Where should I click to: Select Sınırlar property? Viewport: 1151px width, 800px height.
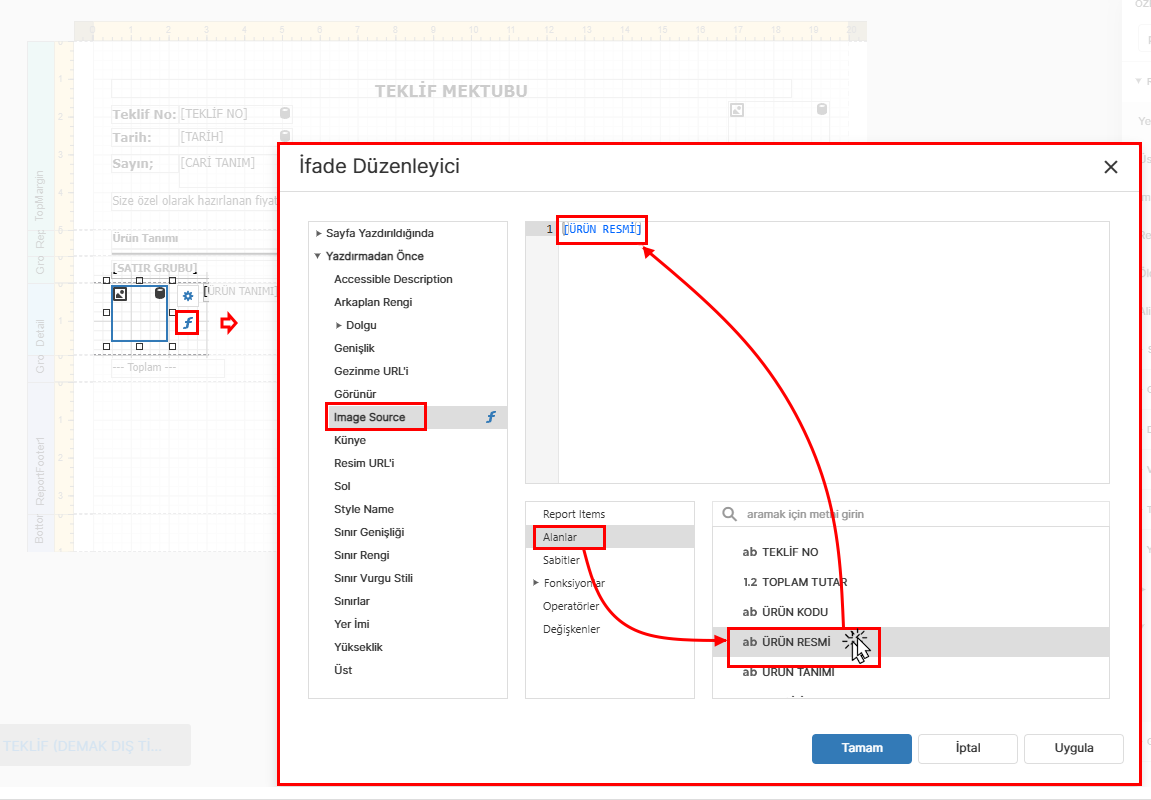(x=352, y=601)
